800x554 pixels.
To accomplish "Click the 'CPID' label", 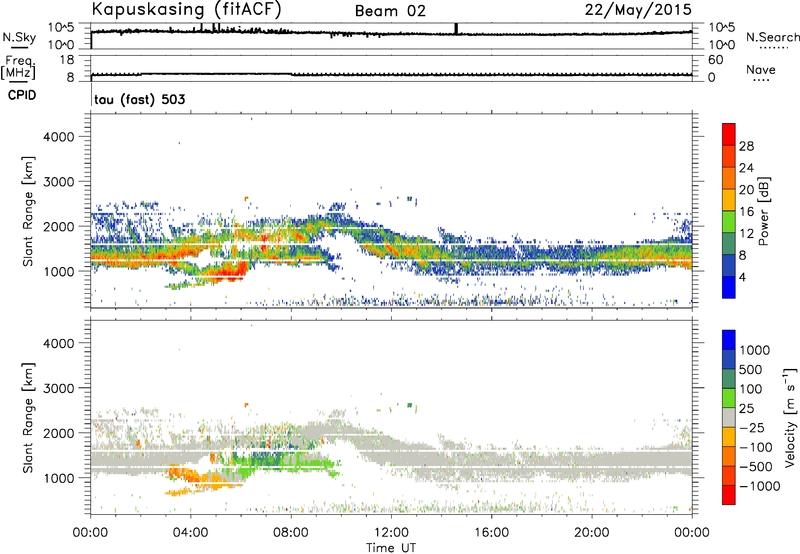I will [x=22, y=95].
